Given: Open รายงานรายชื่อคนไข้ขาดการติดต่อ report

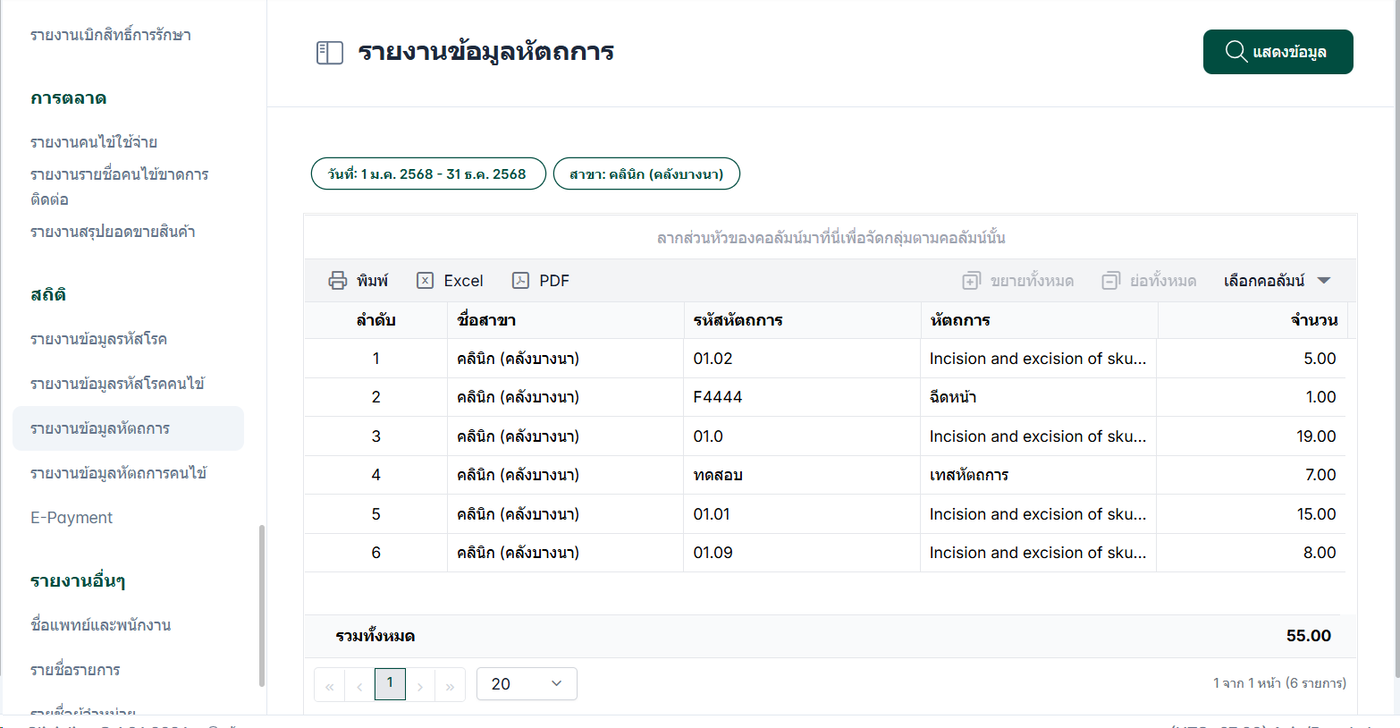Looking at the screenshot, I should [x=119, y=187].
